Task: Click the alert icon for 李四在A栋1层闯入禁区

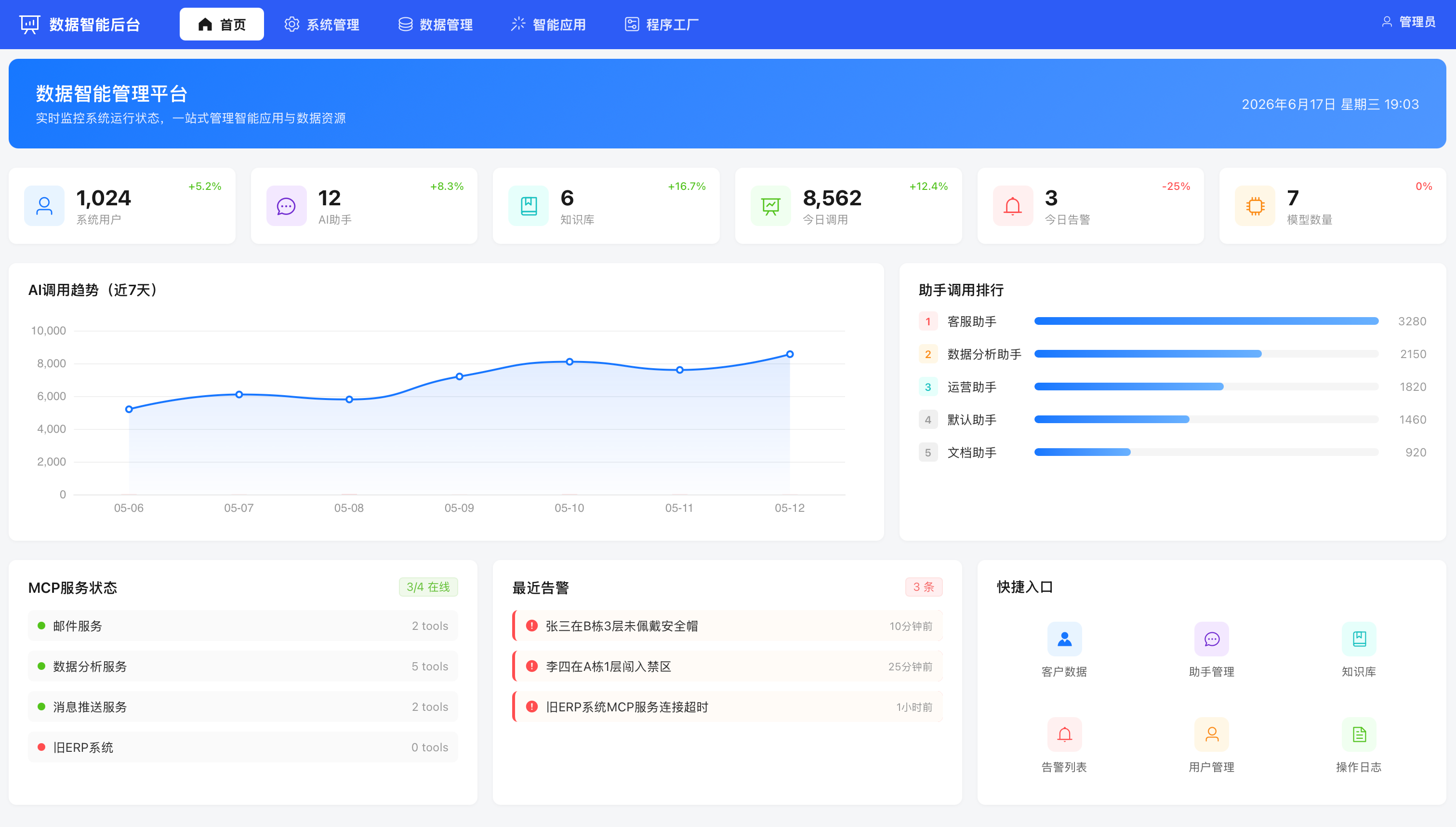Action: coord(532,666)
